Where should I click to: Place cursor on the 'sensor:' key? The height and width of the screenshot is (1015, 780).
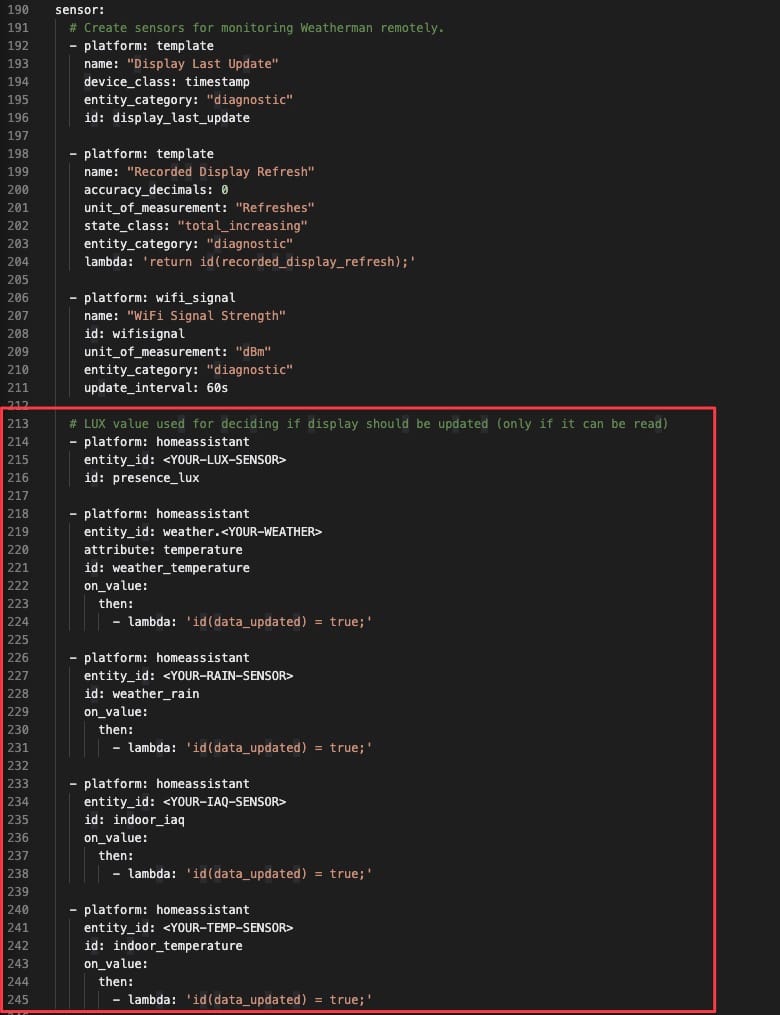tap(80, 10)
